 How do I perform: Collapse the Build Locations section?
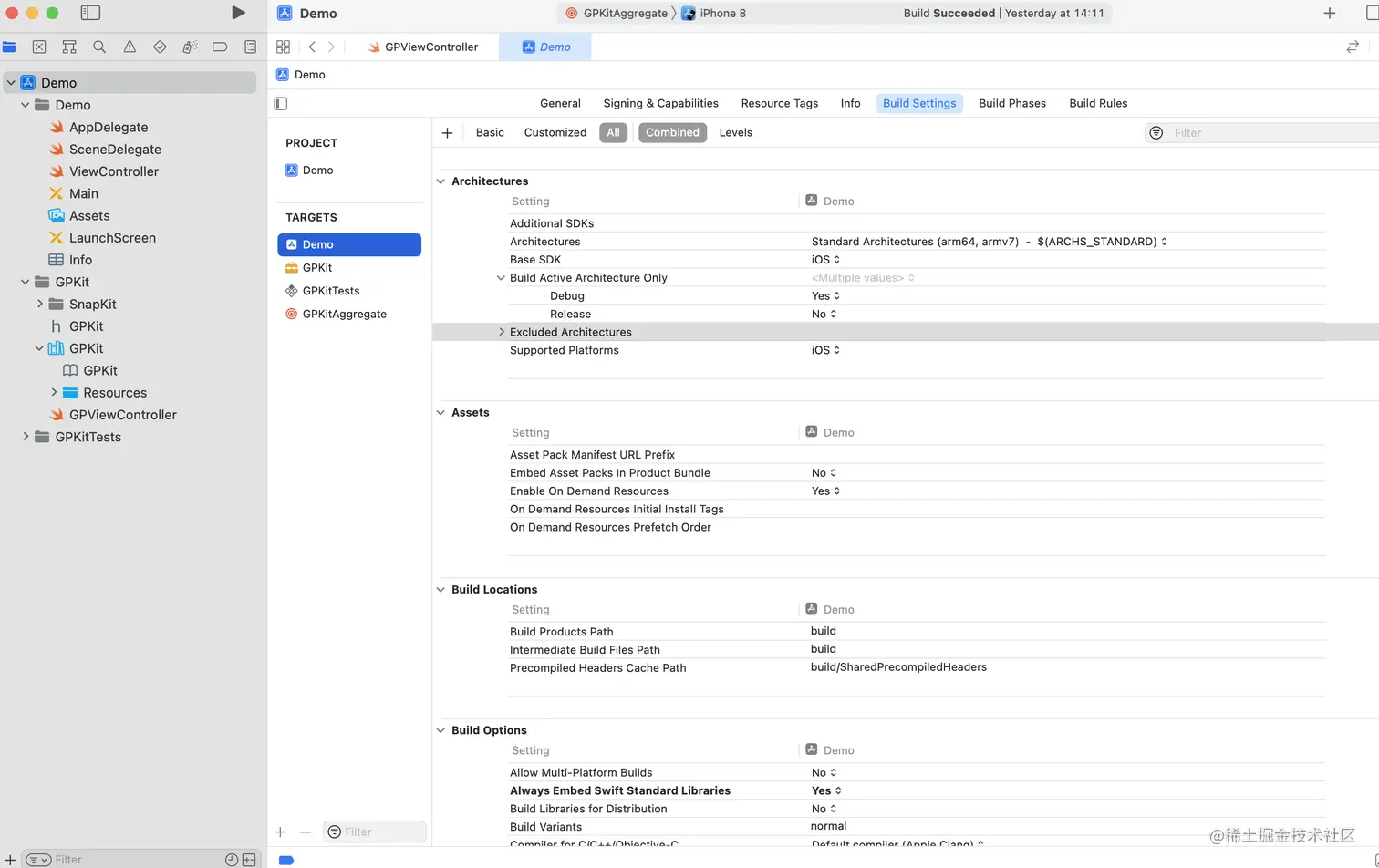coord(441,590)
